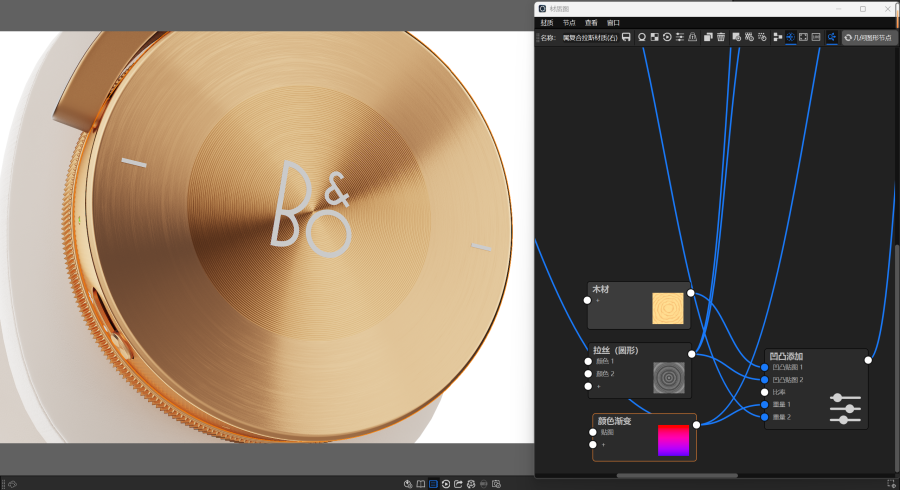Click the 重量 1 input socket

765,405
